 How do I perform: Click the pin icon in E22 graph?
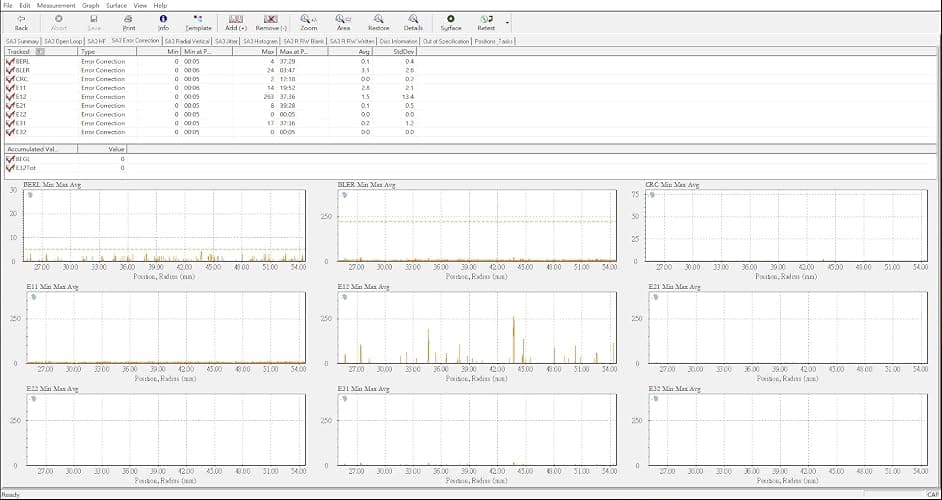34,399
